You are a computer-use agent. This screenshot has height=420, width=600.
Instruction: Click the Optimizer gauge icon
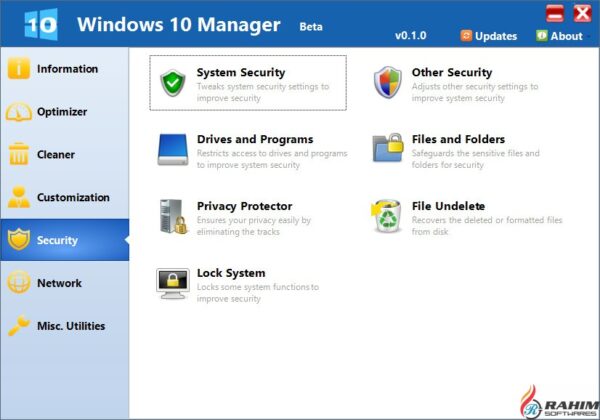18,111
